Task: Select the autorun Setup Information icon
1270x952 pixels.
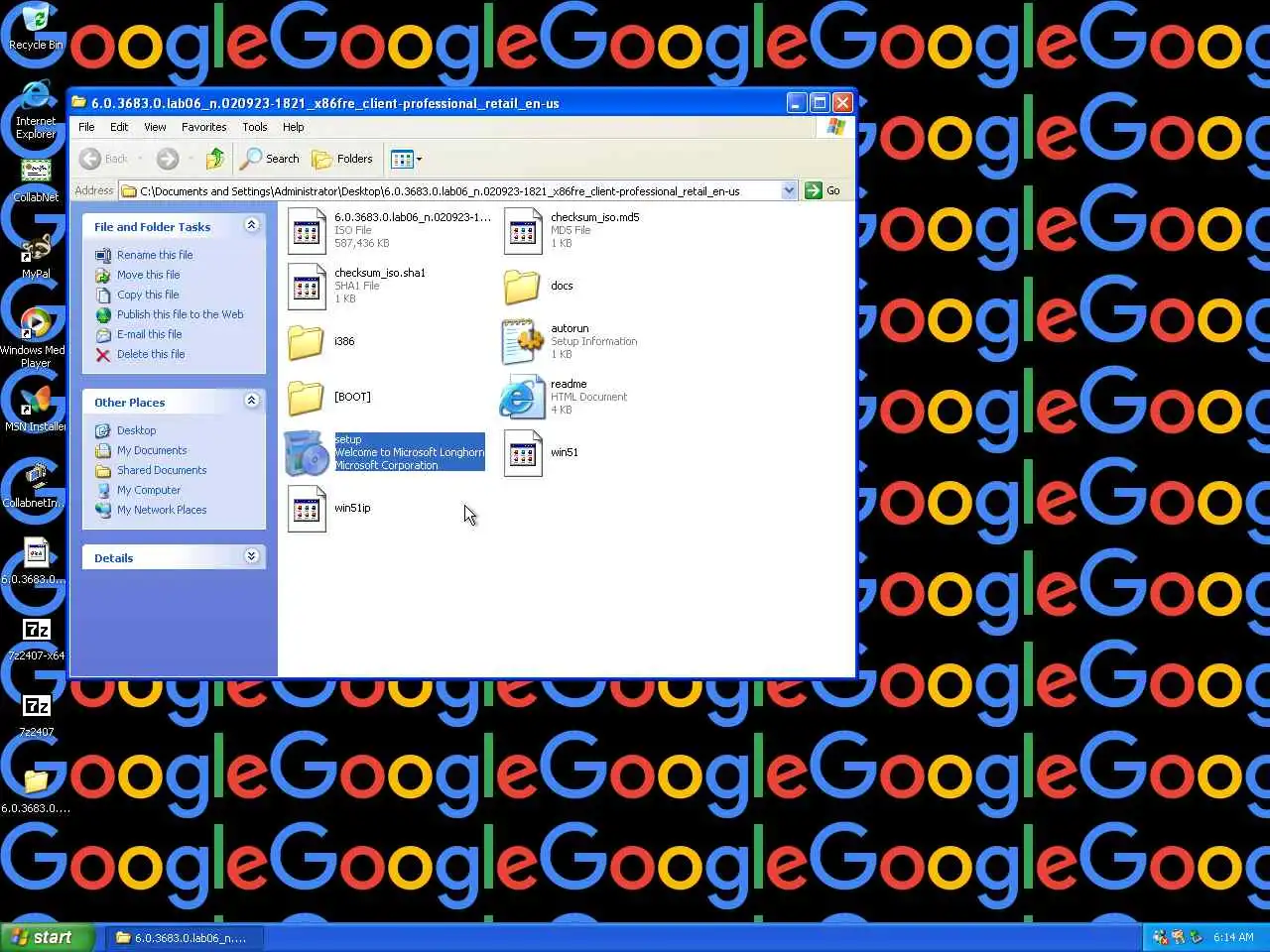Action: coord(522,341)
